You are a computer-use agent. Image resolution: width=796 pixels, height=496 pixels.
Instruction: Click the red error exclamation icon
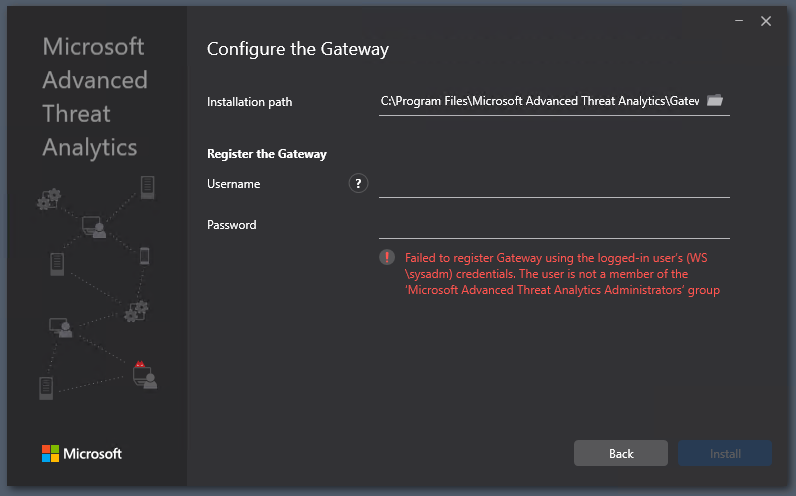point(387,257)
